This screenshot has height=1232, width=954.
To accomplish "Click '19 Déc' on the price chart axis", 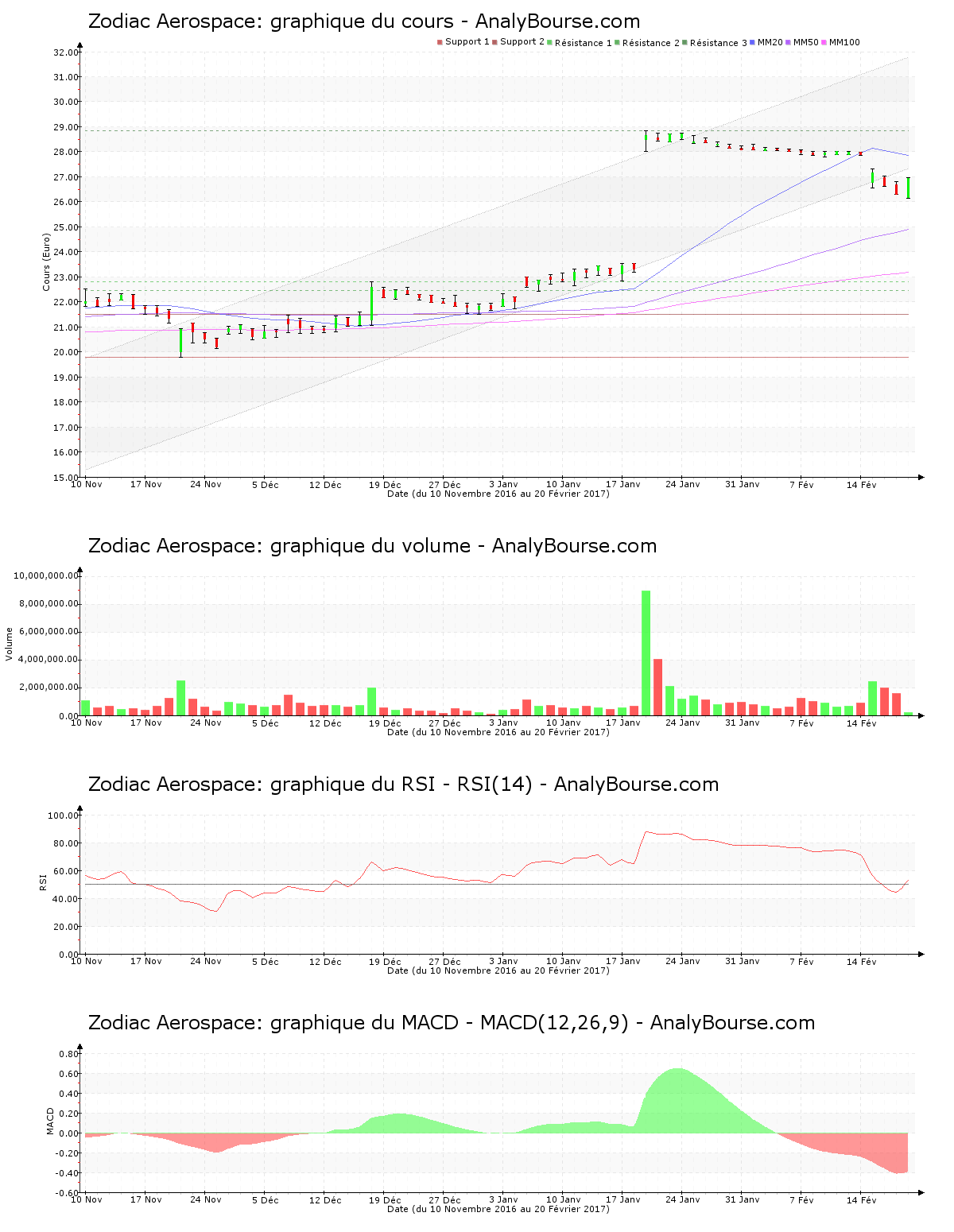I will (x=385, y=484).
